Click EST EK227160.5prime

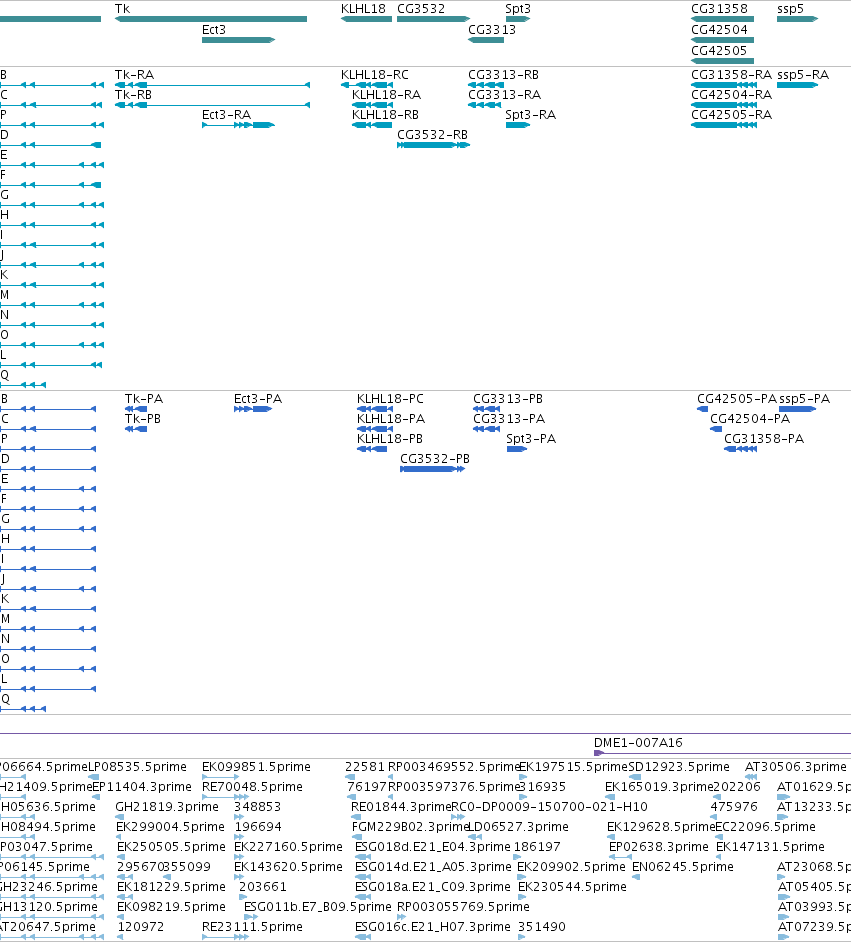[238, 857]
